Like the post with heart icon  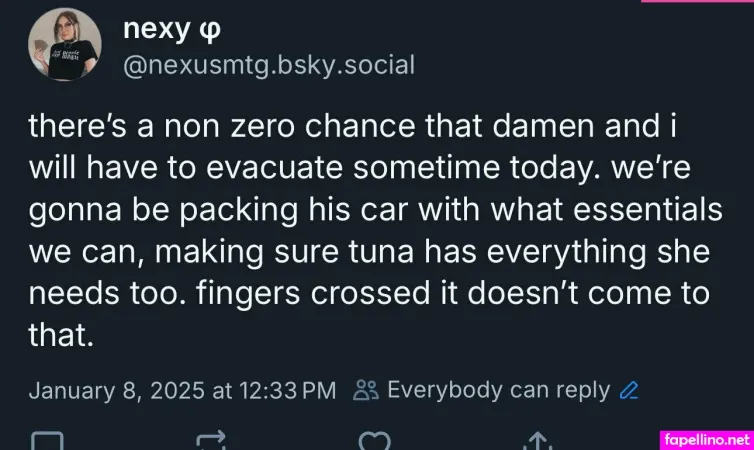[x=374, y=440]
